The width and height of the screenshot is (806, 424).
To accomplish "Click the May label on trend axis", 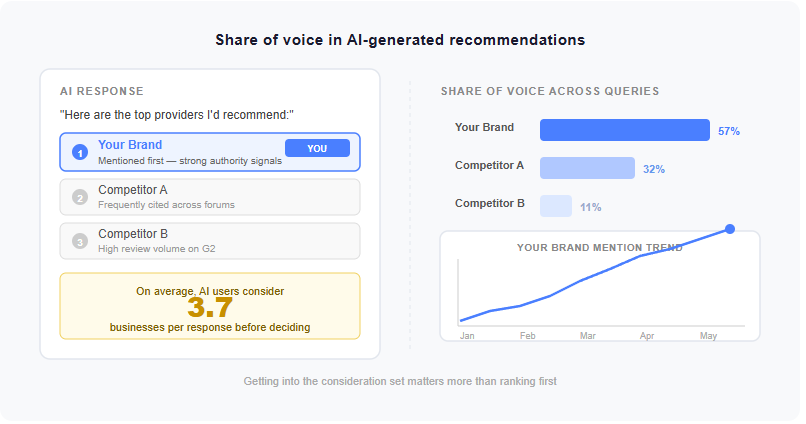I will tap(709, 336).
